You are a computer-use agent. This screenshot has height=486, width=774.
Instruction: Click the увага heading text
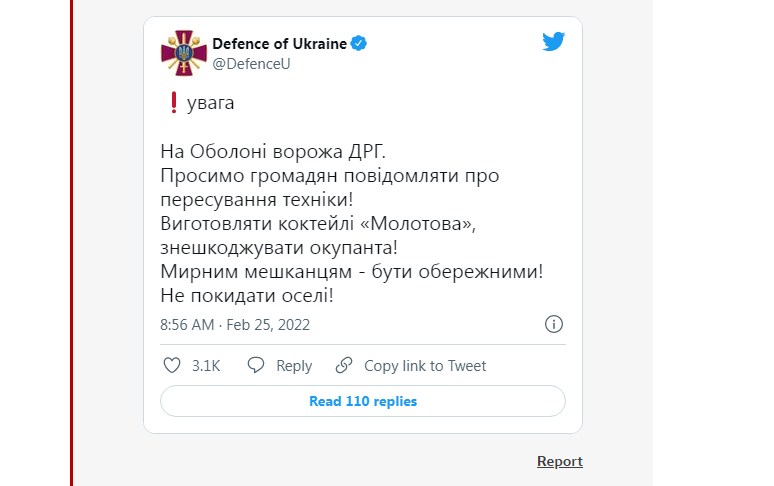tap(210, 103)
